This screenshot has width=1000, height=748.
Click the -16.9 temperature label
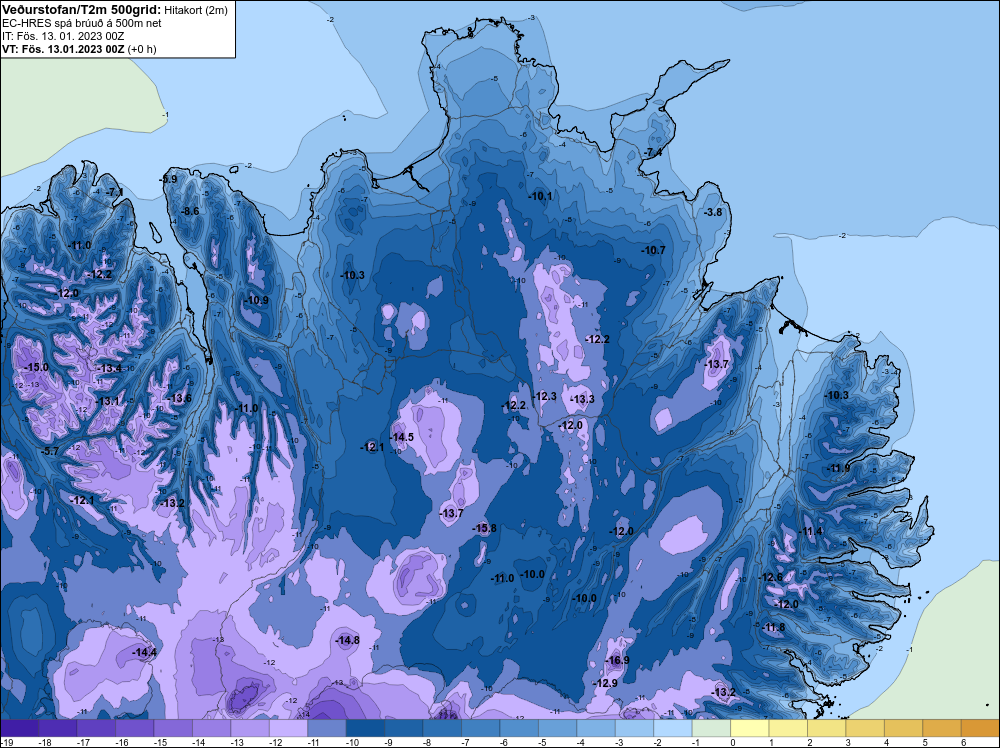click(x=617, y=660)
